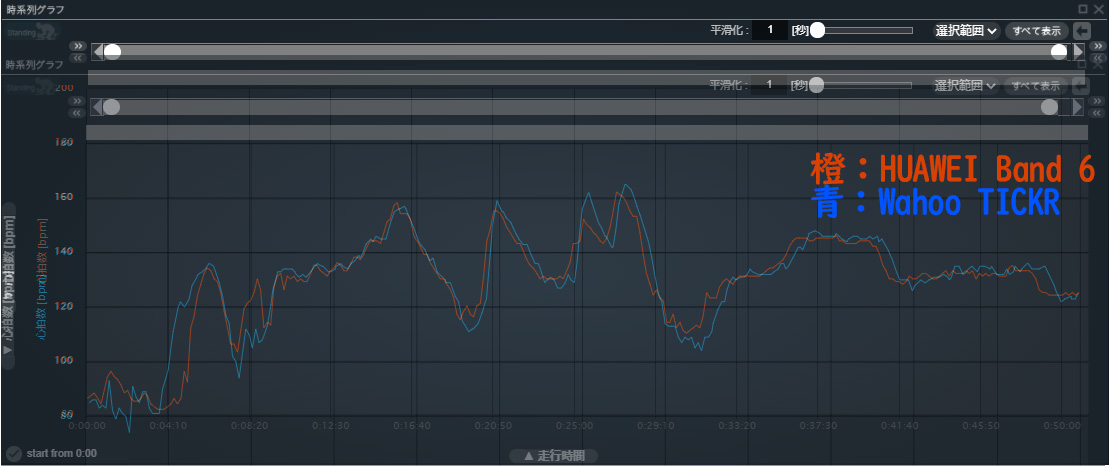Click the bright 平滑化 slider handle

click(x=818, y=30)
